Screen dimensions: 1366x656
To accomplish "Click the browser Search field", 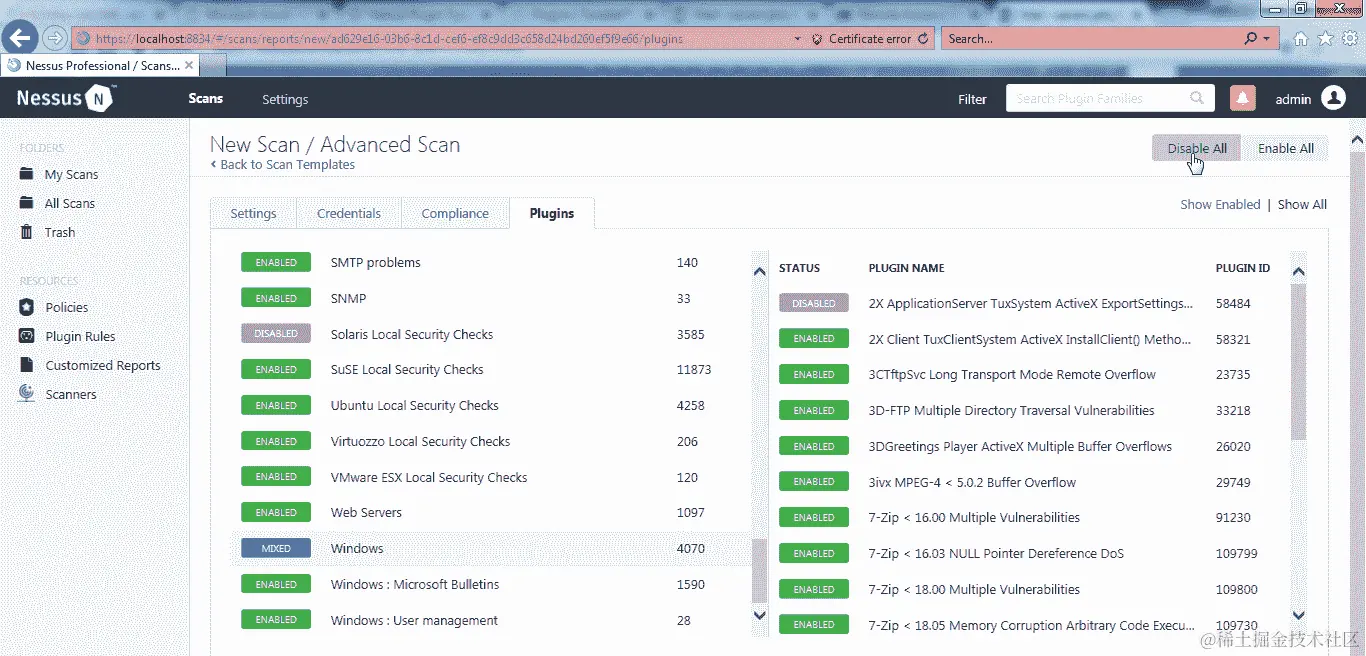I will pyautogui.click(x=1093, y=39).
